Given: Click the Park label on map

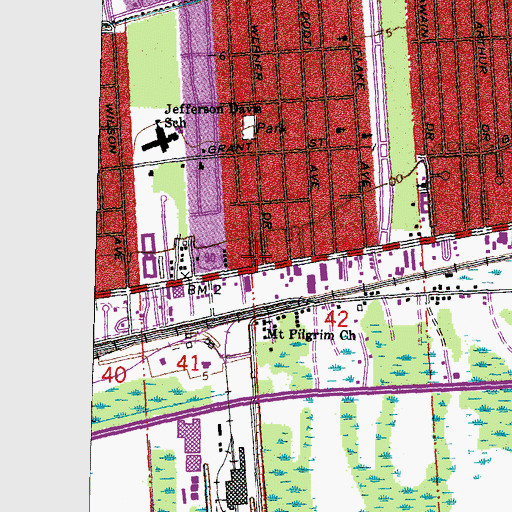Looking at the screenshot, I should pyautogui.click(x=272, y=128).
